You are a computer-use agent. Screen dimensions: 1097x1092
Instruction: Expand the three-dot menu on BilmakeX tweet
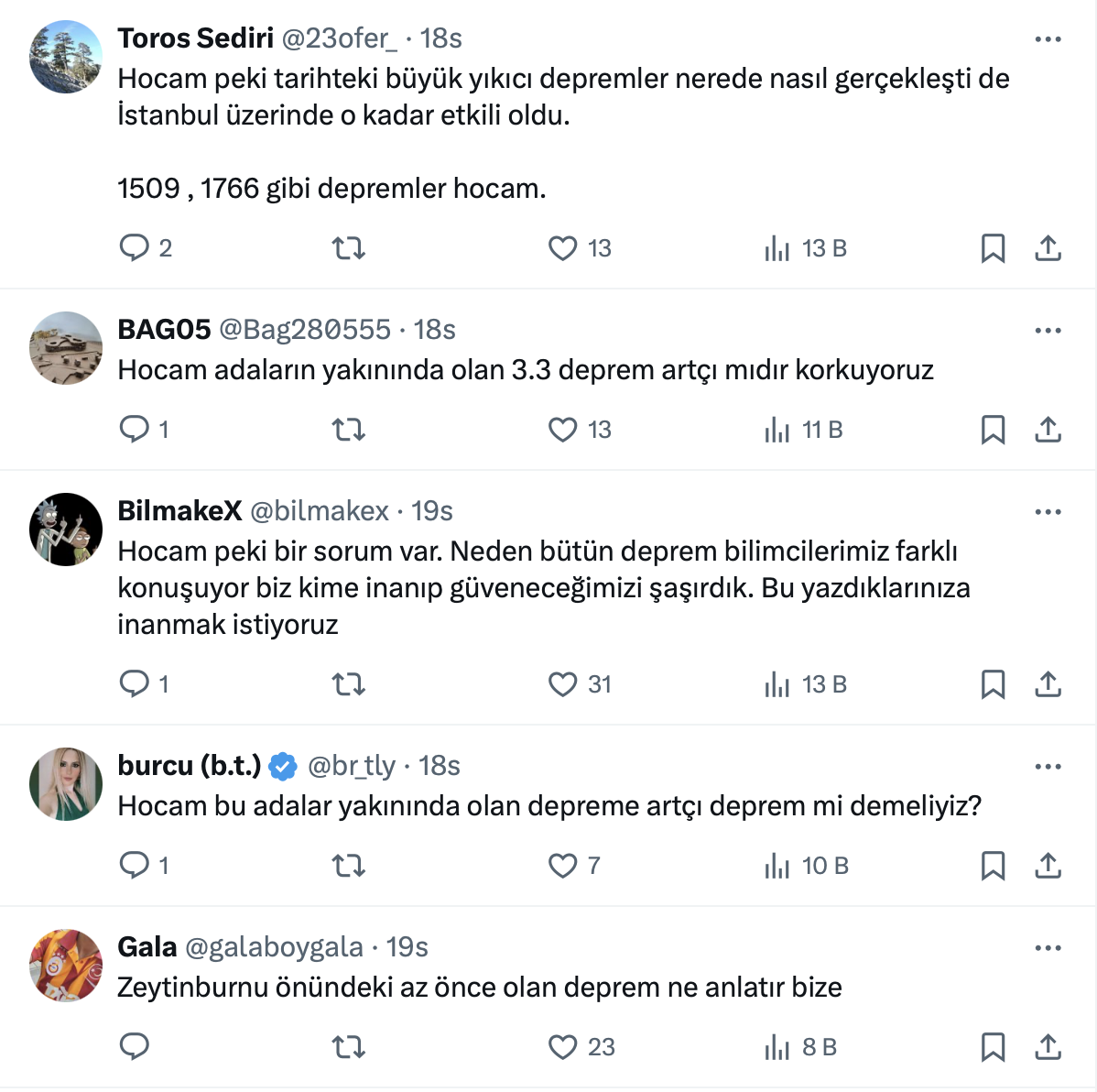(1048, 512)
